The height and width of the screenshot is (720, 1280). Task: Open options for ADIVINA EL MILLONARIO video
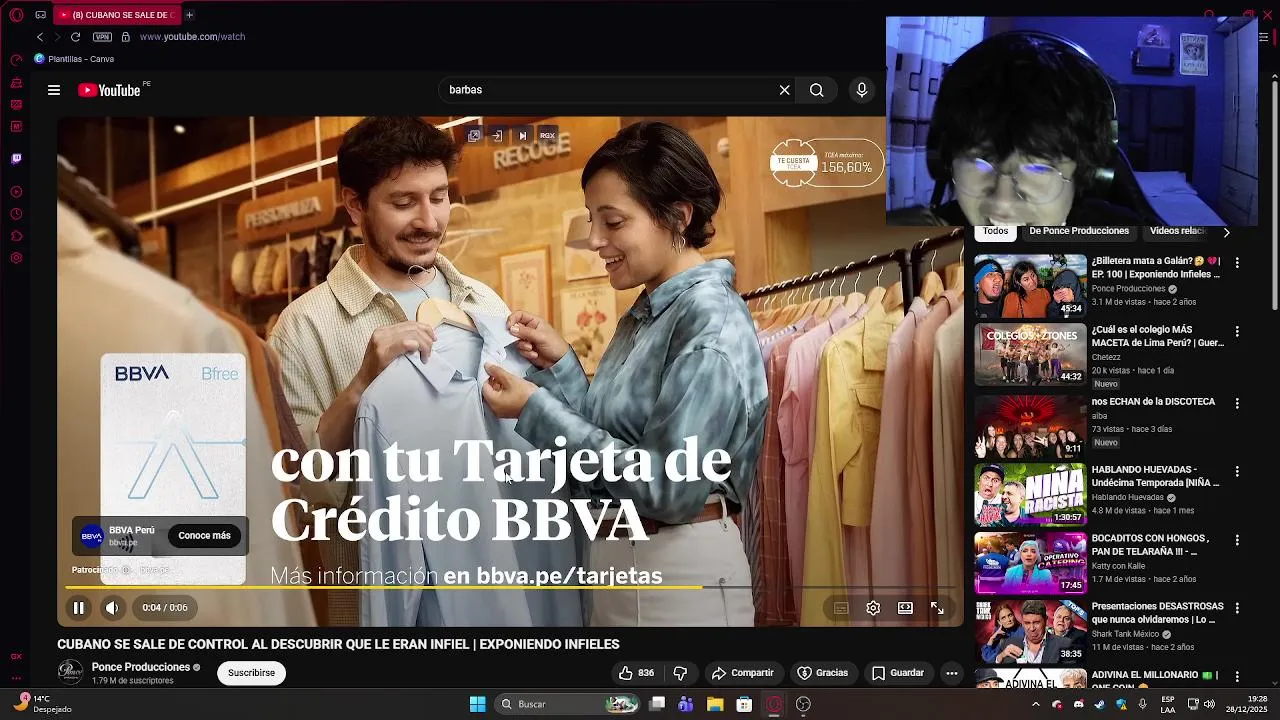click(1237, 677)
